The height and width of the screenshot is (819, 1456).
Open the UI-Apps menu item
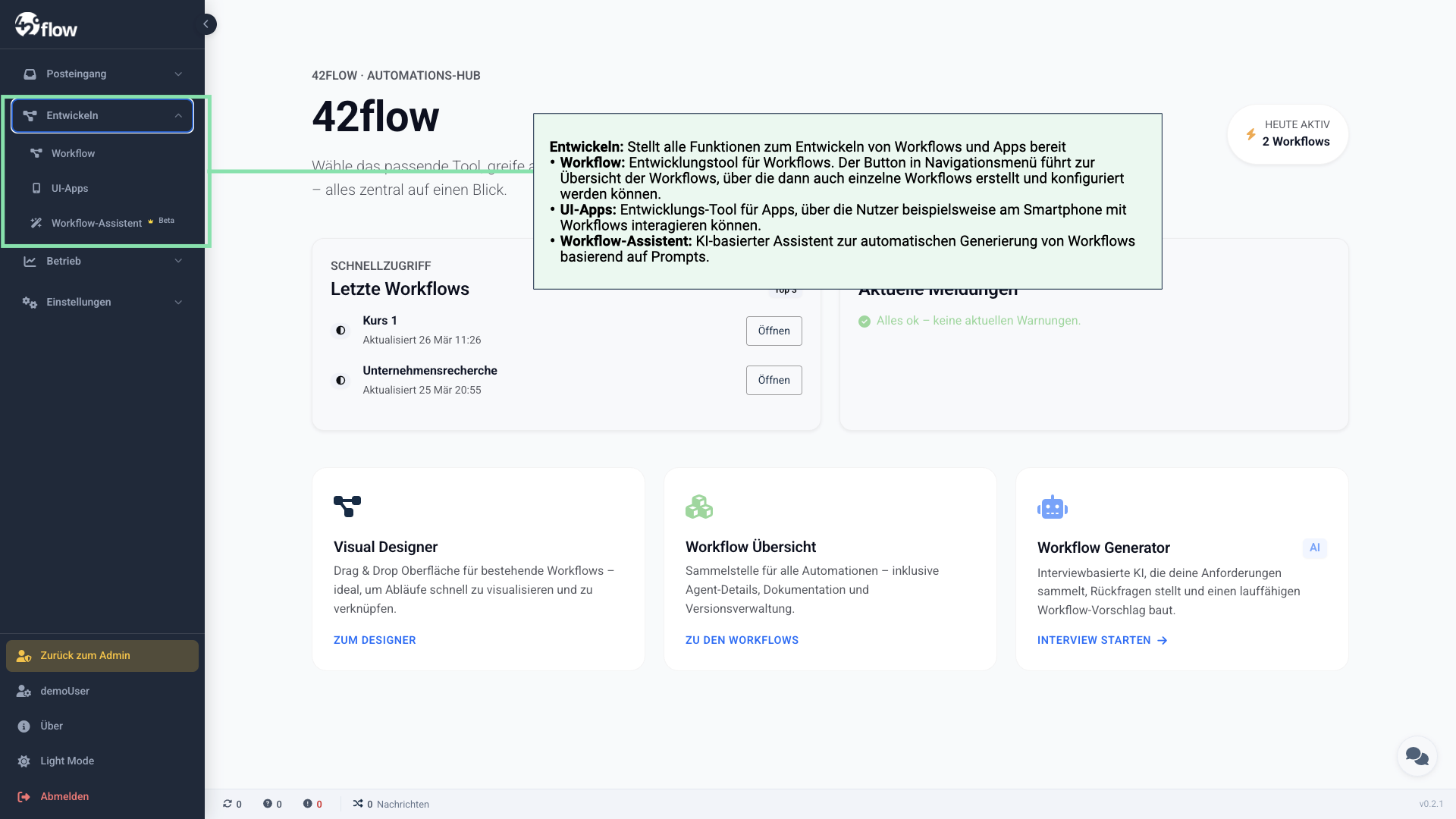click(x=70, y=188)
